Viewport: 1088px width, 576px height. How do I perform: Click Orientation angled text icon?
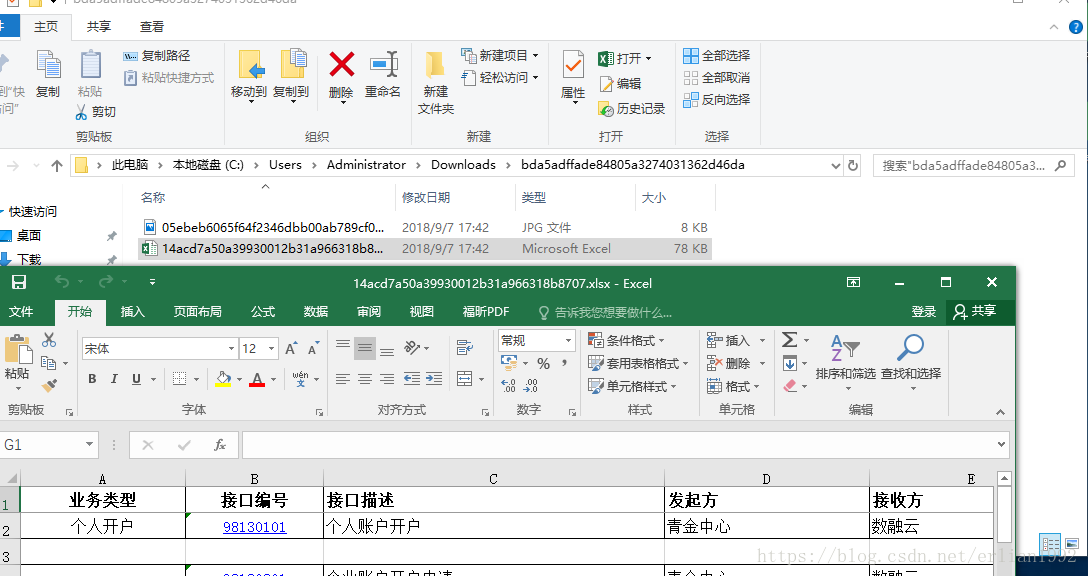click(412, 348)
